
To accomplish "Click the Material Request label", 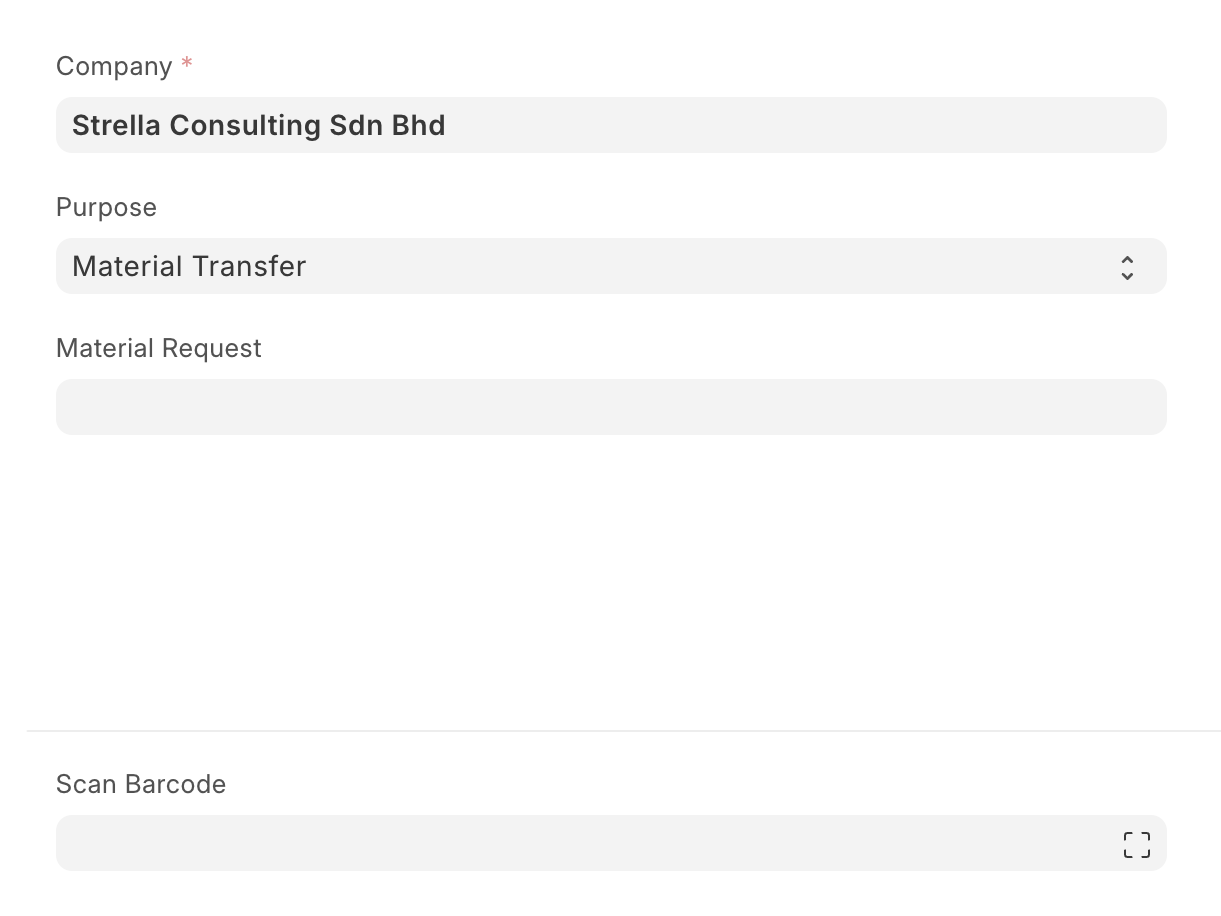I will tap(158, 348).
